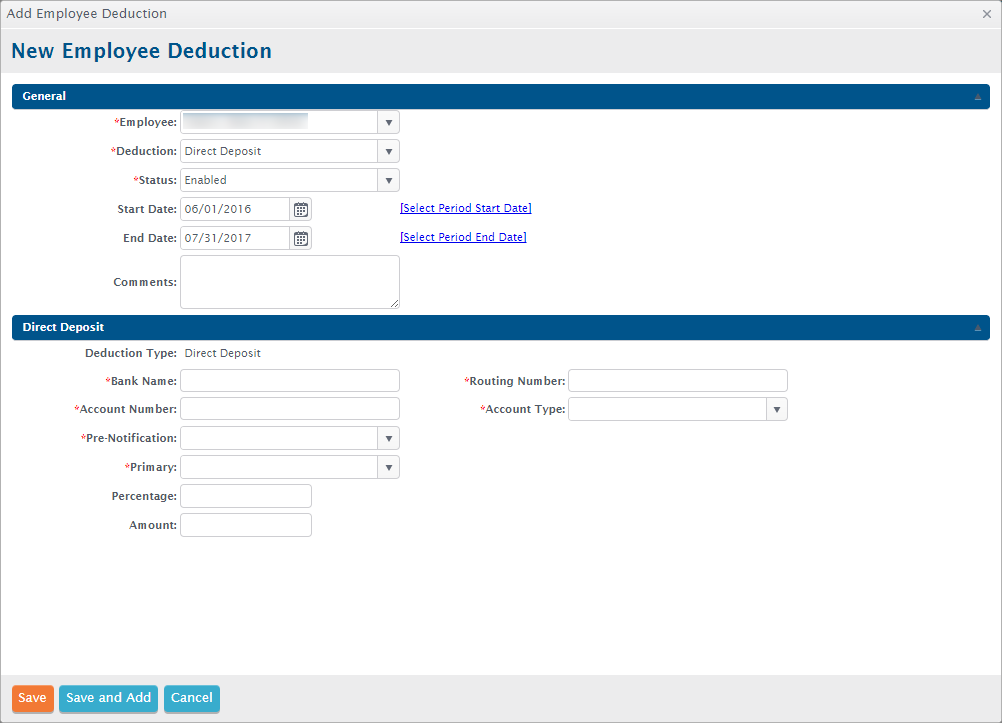Viewport: 1002px width, 723px height.
Task: Open the Status dropdown
Action: (388, 180)
